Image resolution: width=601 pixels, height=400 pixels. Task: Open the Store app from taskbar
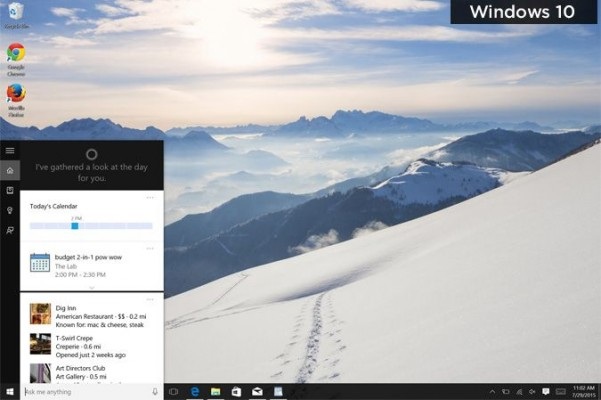236,392
